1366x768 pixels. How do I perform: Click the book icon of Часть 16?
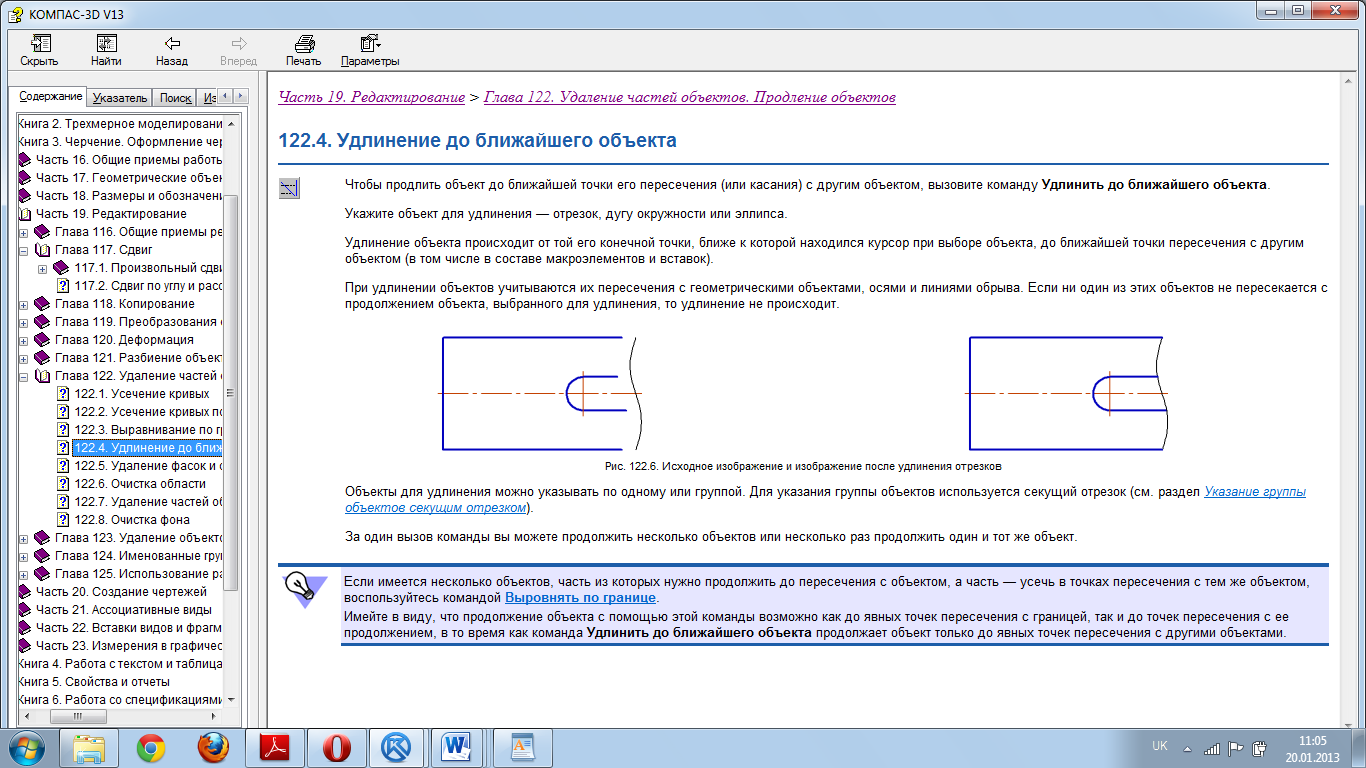click(x=26, y=160)
